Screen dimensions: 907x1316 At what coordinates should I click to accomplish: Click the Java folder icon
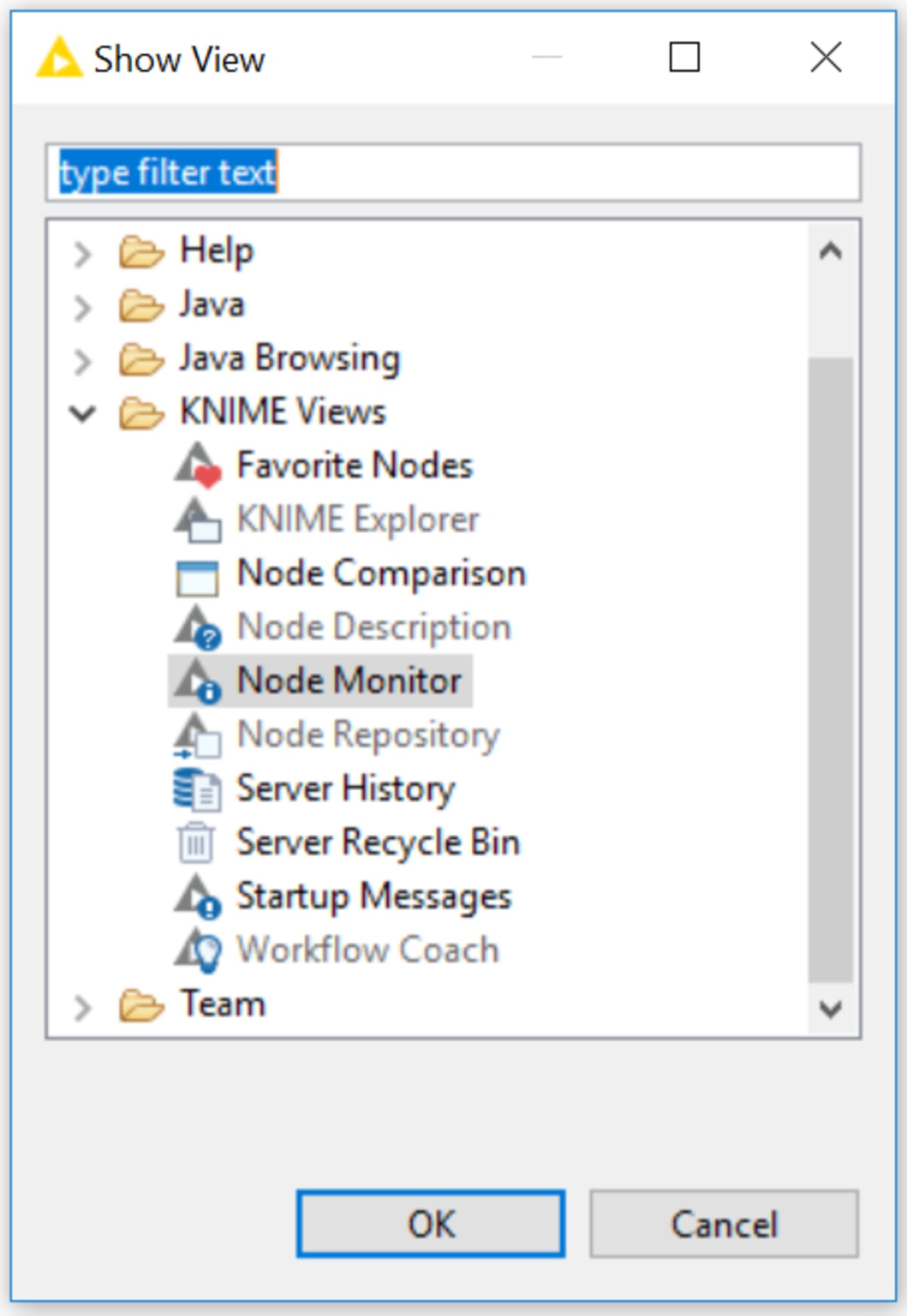[x=141, y=306]
